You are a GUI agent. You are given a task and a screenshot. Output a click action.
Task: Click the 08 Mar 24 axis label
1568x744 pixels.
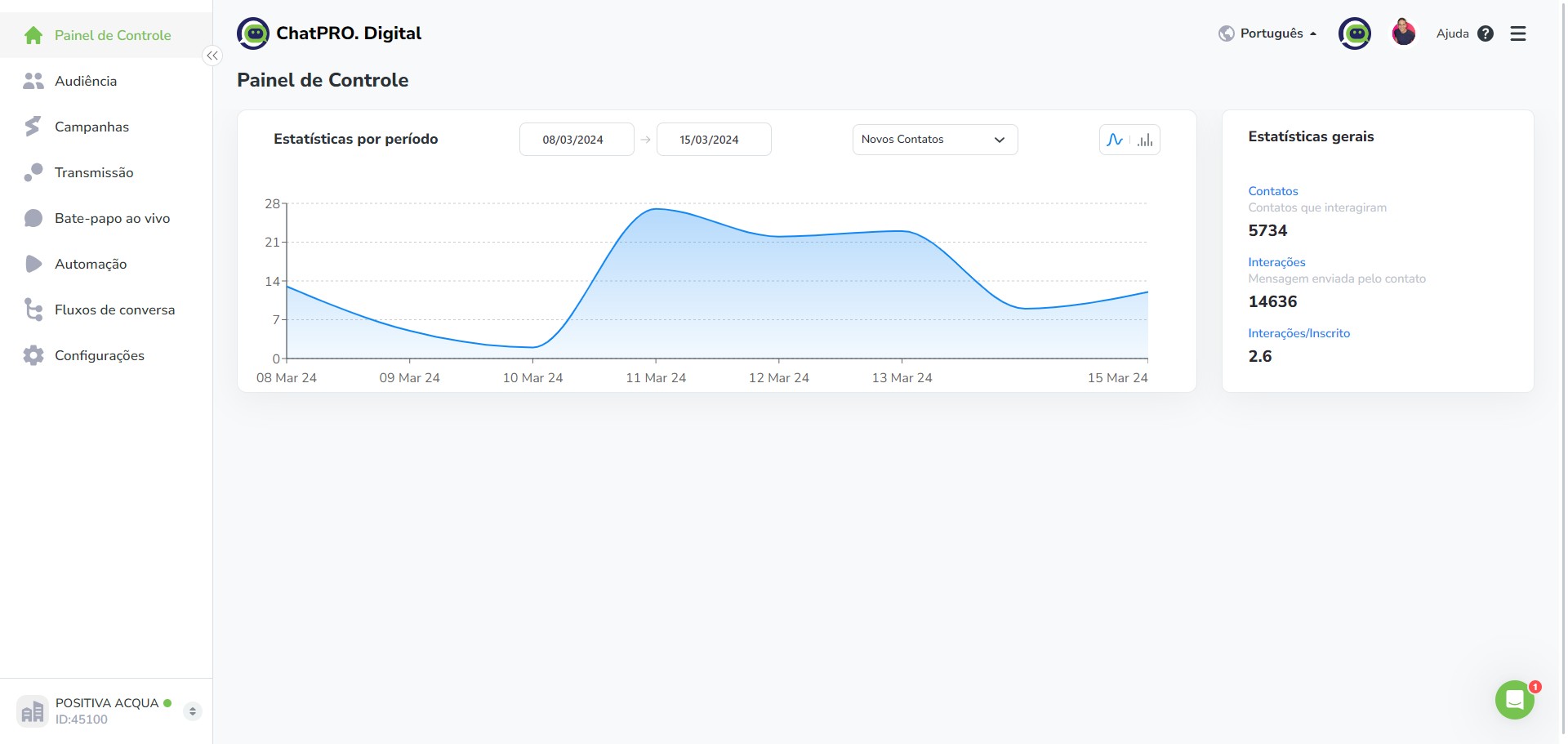pyautogui.click(x=287, y=378)
